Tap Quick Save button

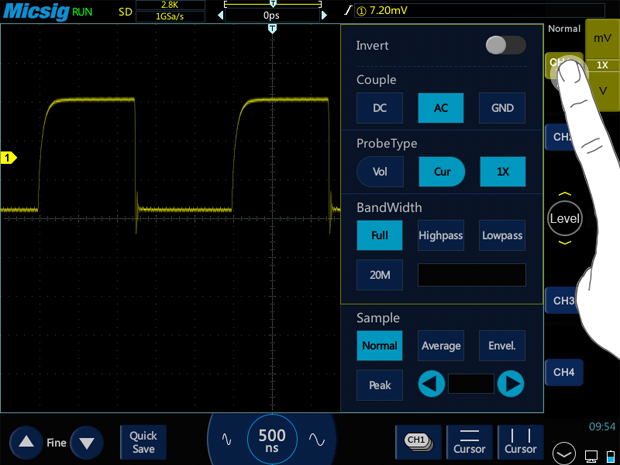pyautogui.click(x=143, y=442)
